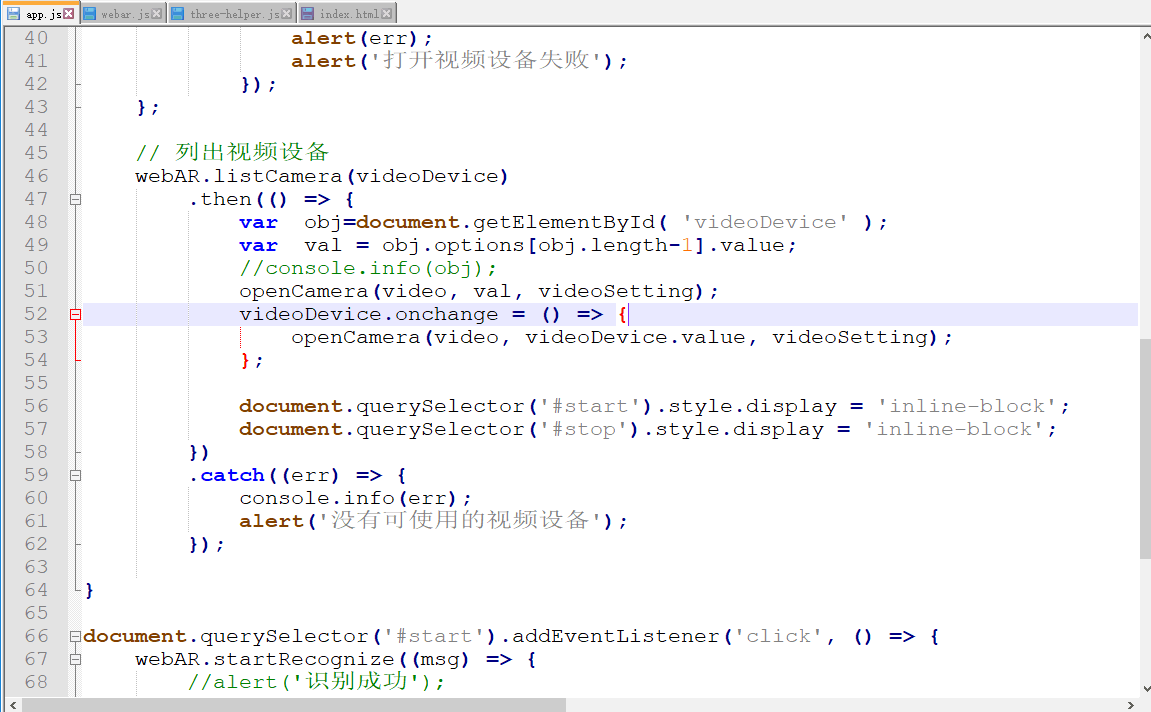The height and width of the screenshot is (712, 1151).
Task: Close the webar.js tab
Action: click(156, 13)
